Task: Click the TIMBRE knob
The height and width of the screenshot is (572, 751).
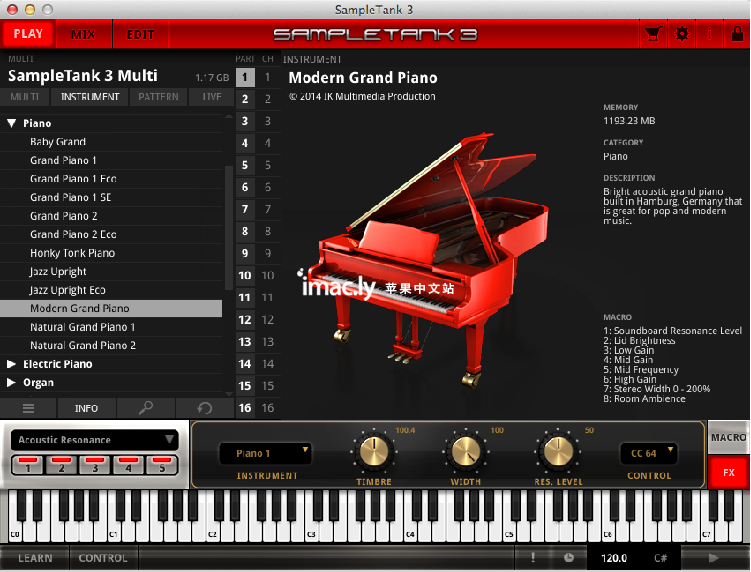Action: [374, 451]
